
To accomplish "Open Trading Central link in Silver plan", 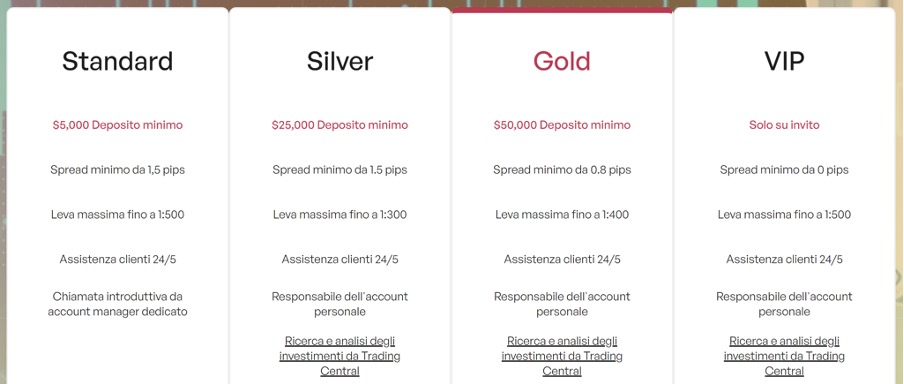I will pos(340,356).
